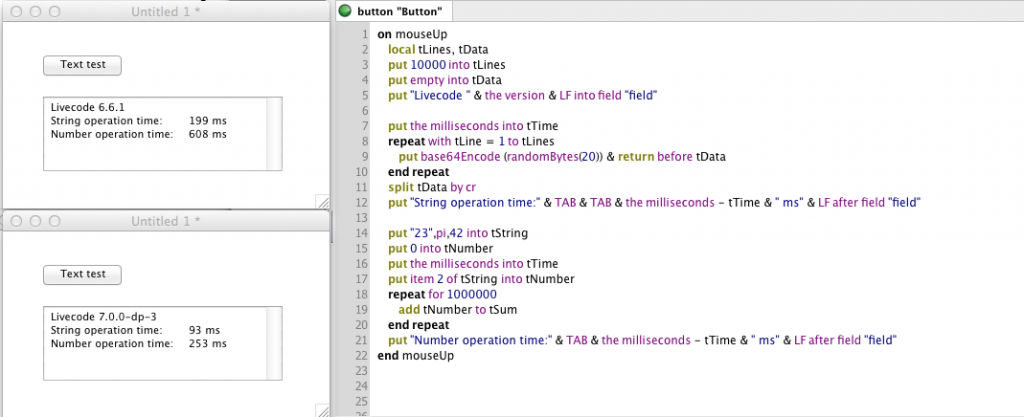1024x417 pixels.
Task: Click title bar of lower Untitled 1 window
Action: pos(165,221)
